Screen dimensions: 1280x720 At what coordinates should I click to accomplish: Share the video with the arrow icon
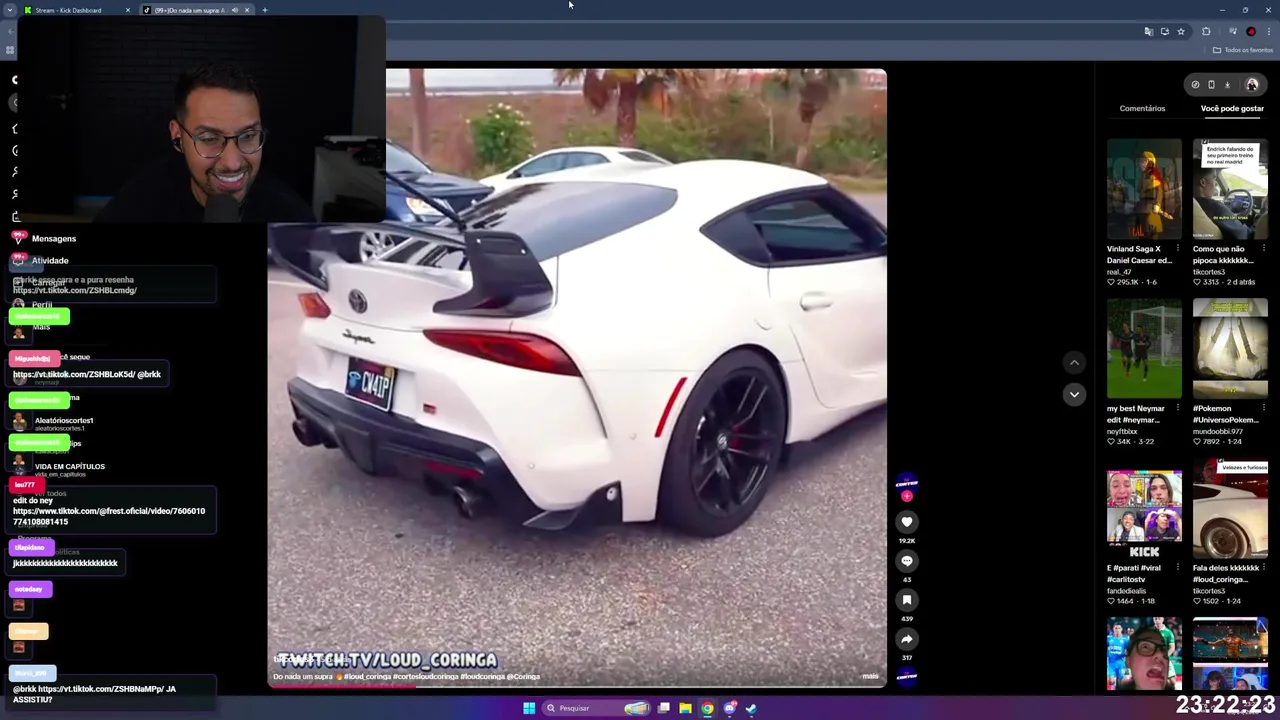tap(907, 639)
